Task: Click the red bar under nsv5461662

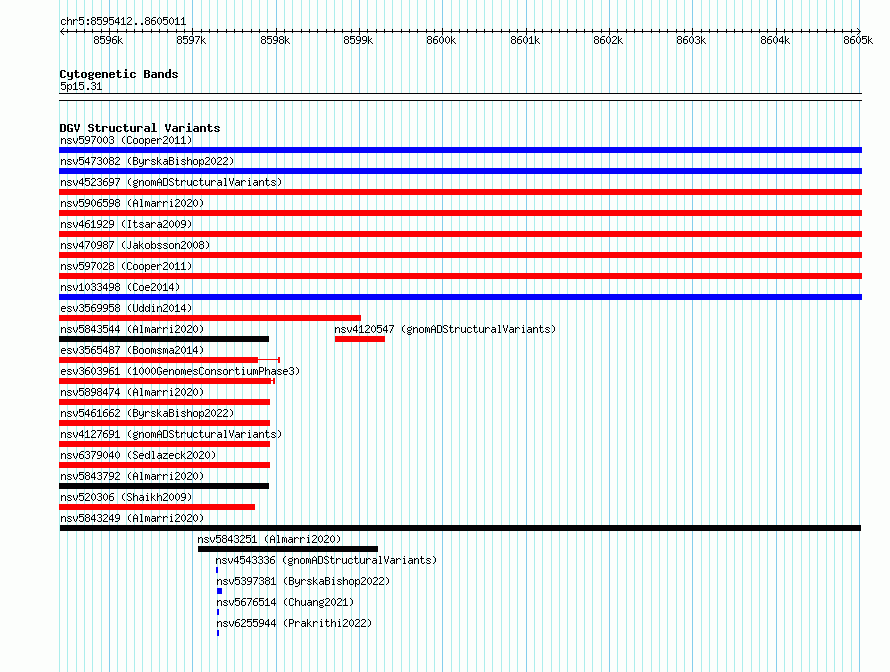Action: point(165,423)
